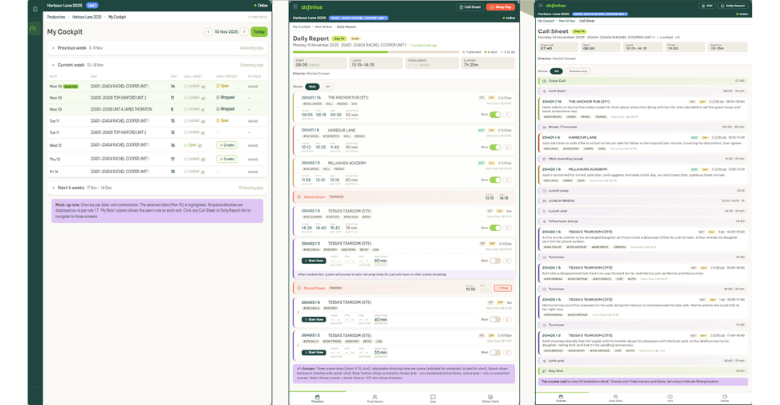Toggle Shot switch for Millhaven Academy scene
780x405 pixels.
[495, 180]
